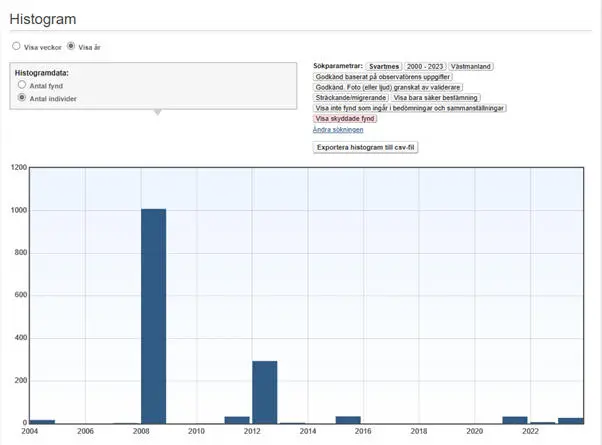Viewport: 602px width, 445px height.
Task: Click the small 2004 histogram bar
Action: pos(42,421)
